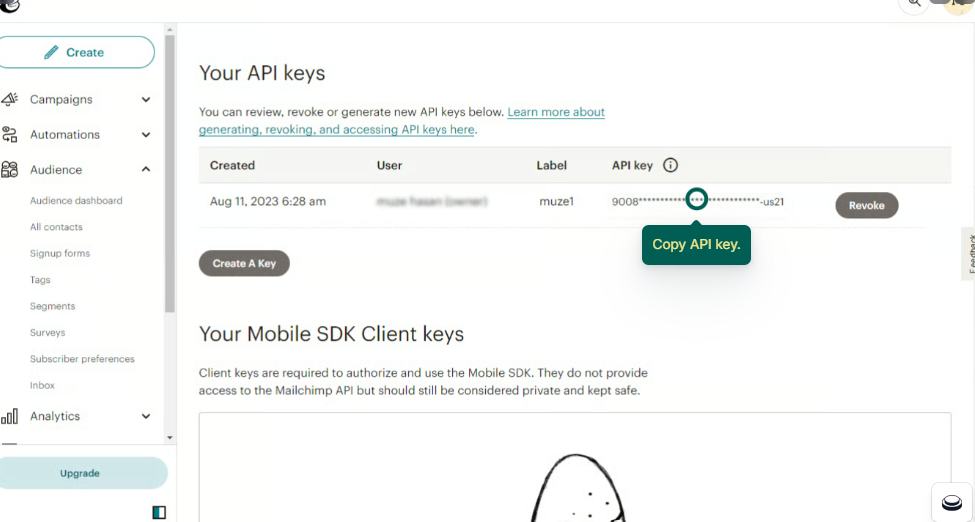The width and height of the screenshot is (975, 522).
Task: Click the Your Mobile SDK Client keys heading
Action: (x=331, y=334)
